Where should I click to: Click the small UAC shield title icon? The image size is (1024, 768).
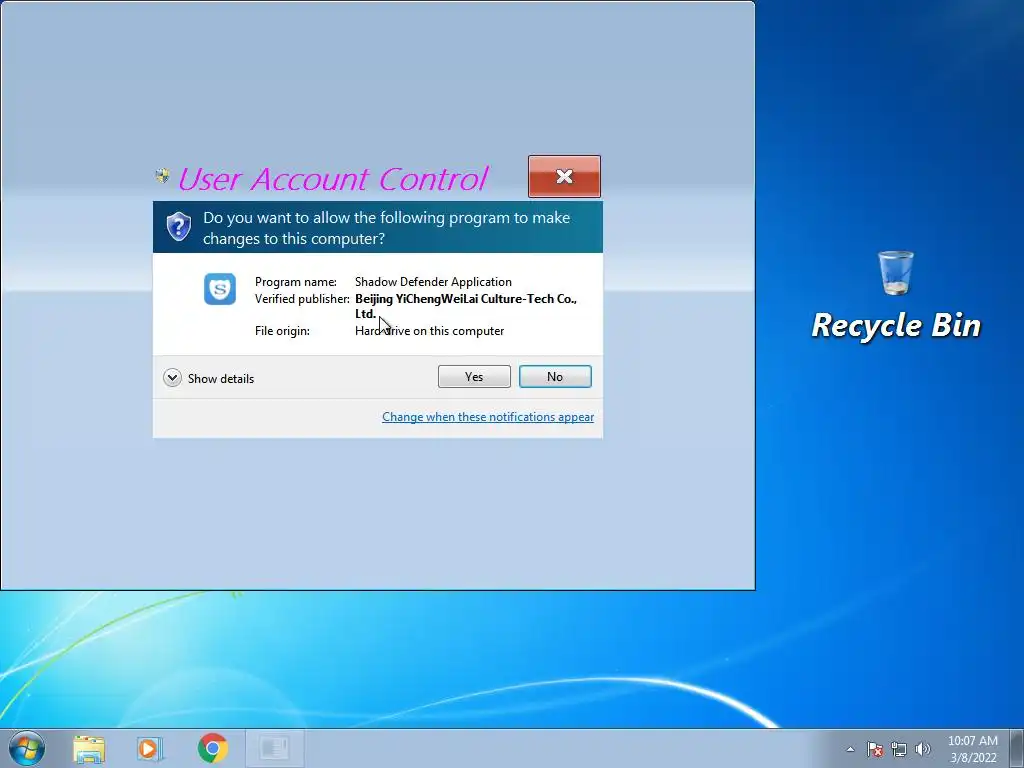pos(163,176)
